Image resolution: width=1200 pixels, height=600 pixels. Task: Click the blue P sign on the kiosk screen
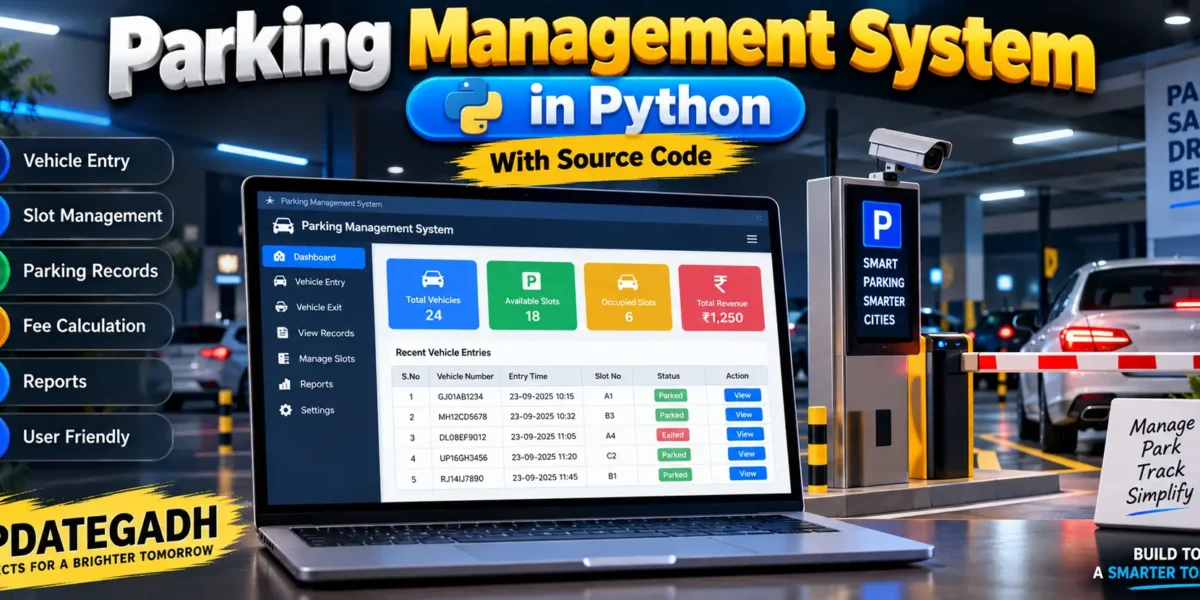[x=881, y=224]
